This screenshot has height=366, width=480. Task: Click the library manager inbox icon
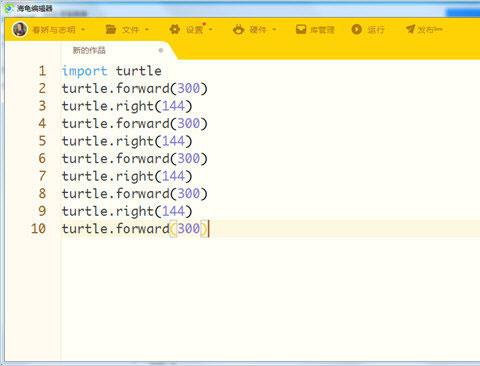[301, 29]
